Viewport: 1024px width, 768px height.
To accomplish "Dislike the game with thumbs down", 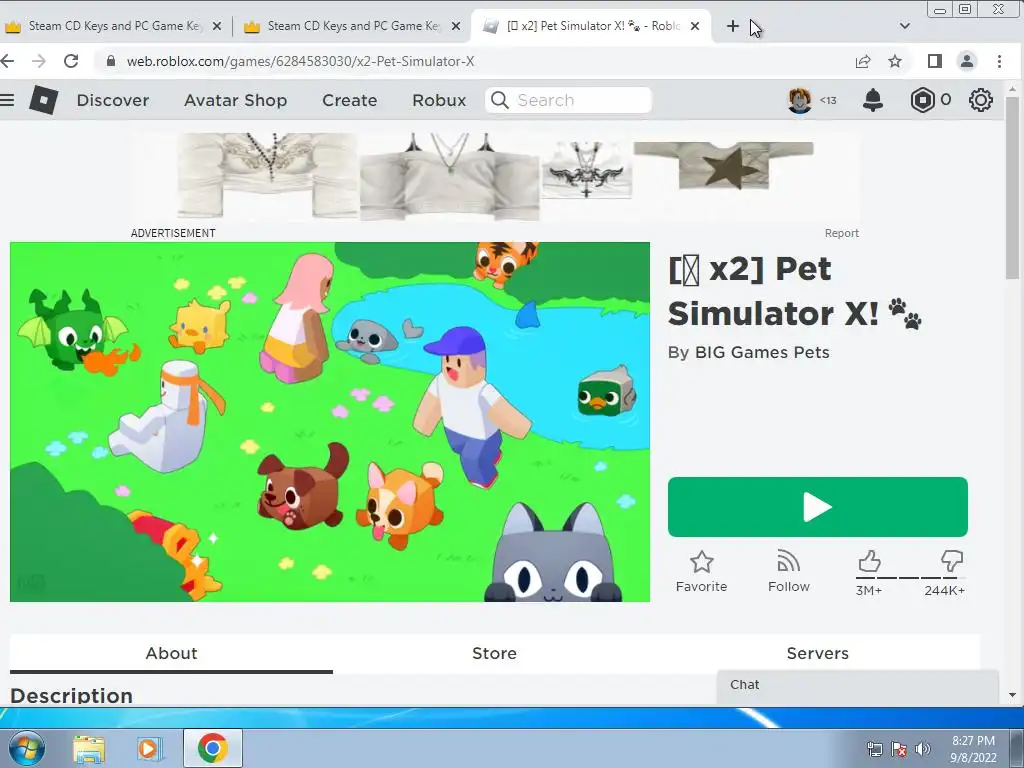I will pos(952,561).
